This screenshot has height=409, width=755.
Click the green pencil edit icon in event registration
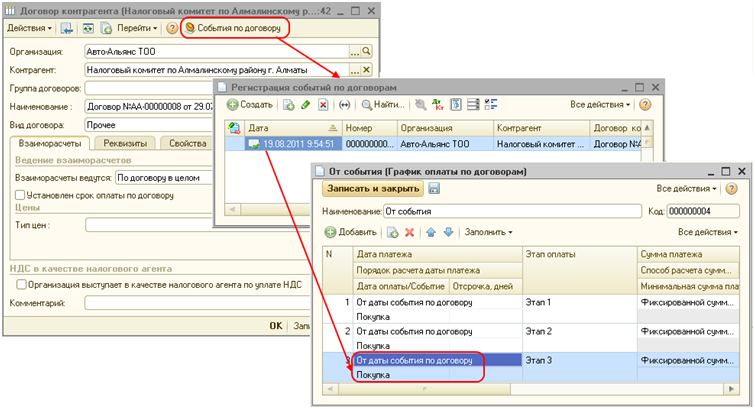[306, 104]
